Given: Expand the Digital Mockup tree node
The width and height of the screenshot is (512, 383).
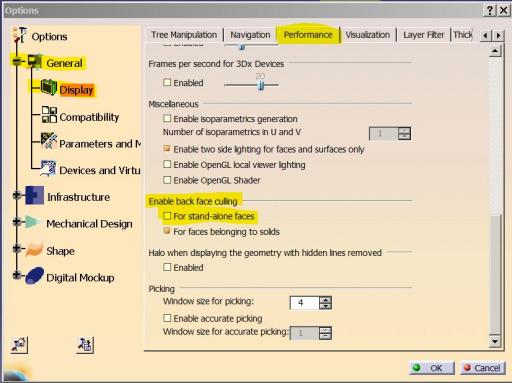Looking at the screenshot, I should [x=17, y=275].
